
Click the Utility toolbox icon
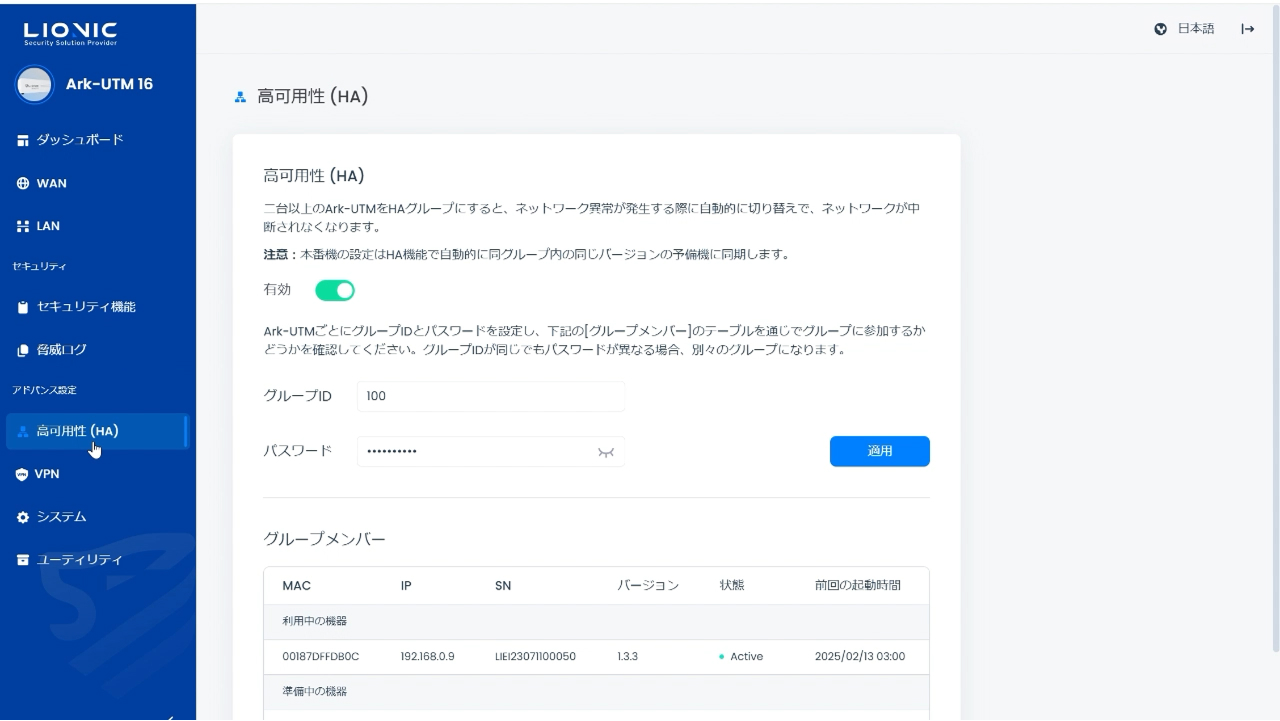(23, 560)
